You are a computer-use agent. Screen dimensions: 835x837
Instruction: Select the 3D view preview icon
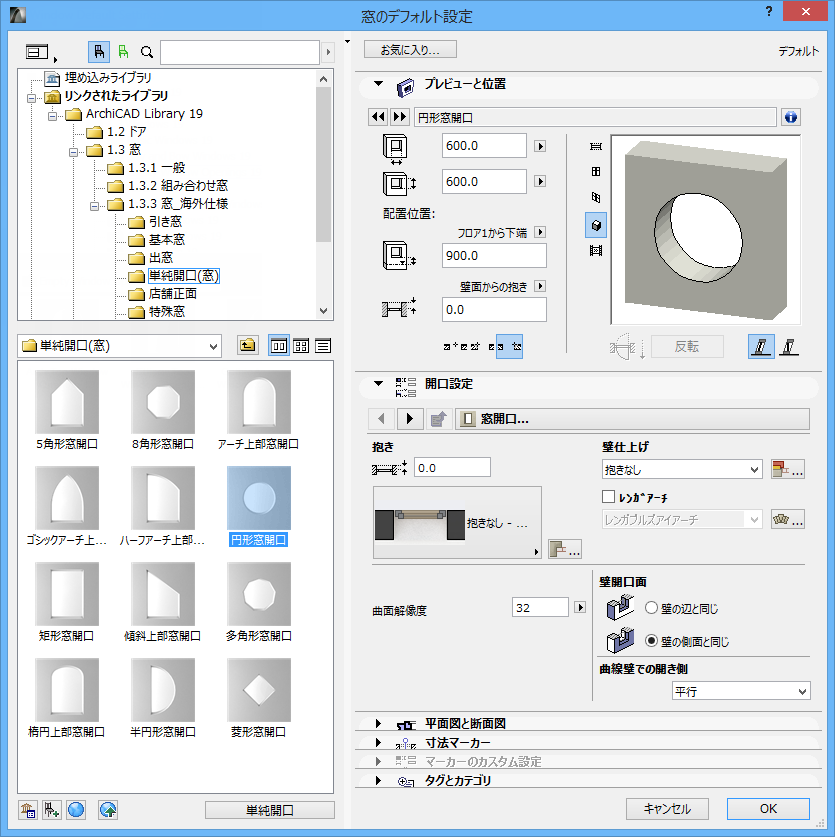click(x=596, y=225)
